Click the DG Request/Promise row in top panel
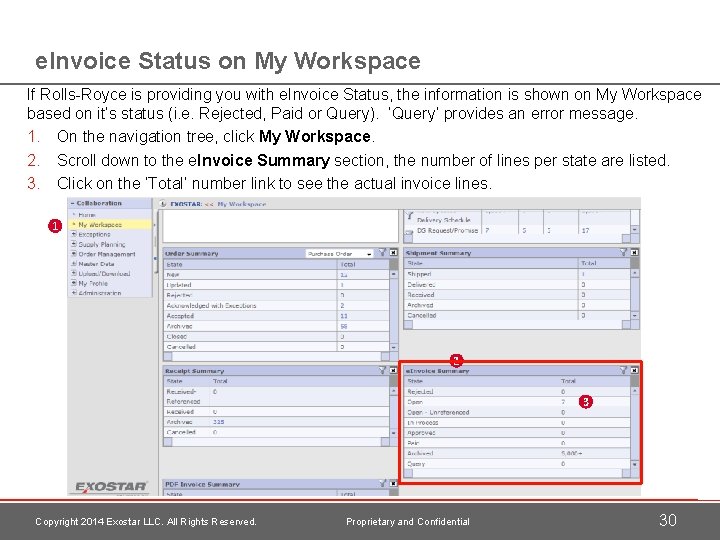Screen dimensions: 720x540 tap(518, 230)
